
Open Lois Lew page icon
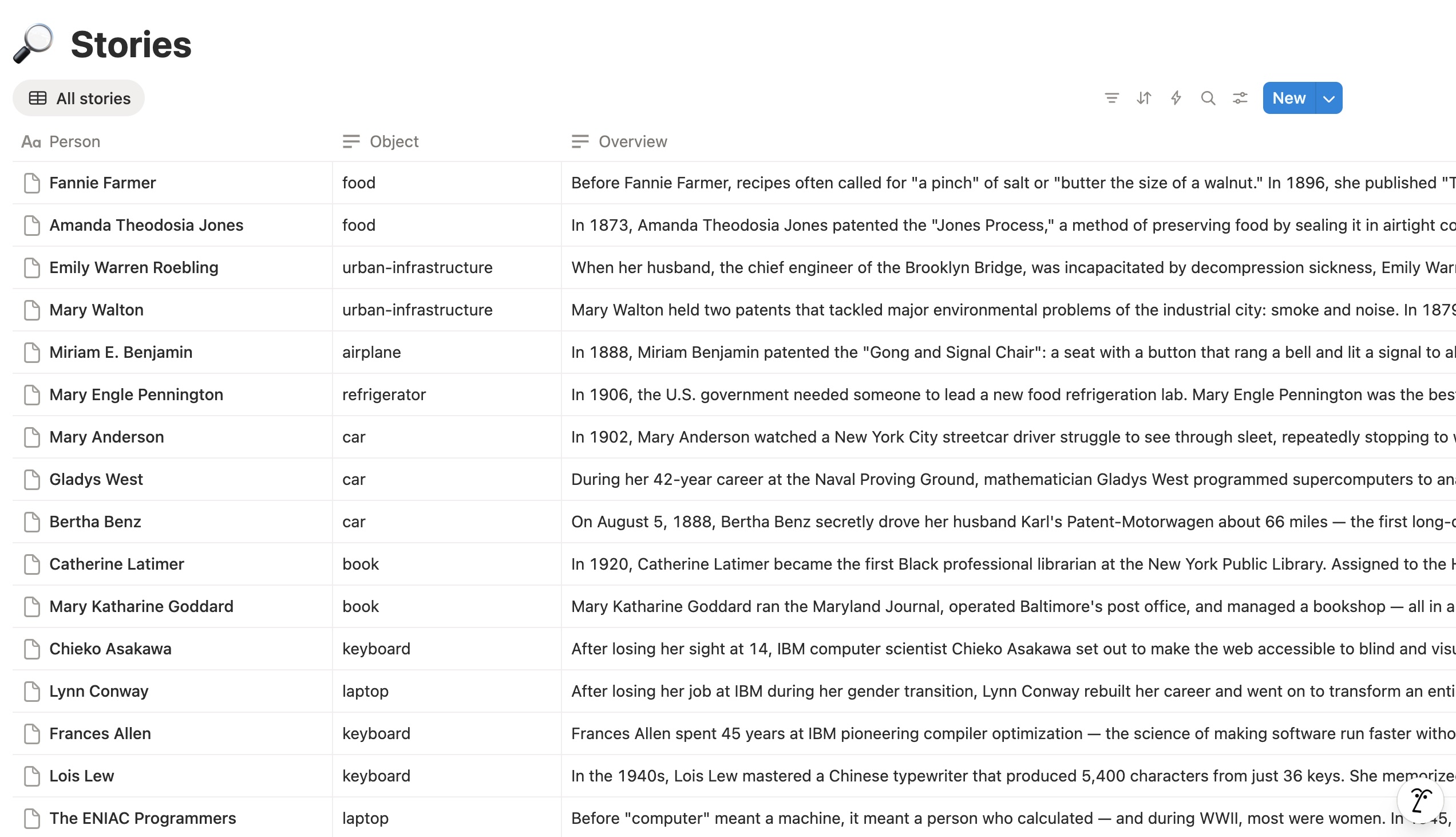coord(32,776)
